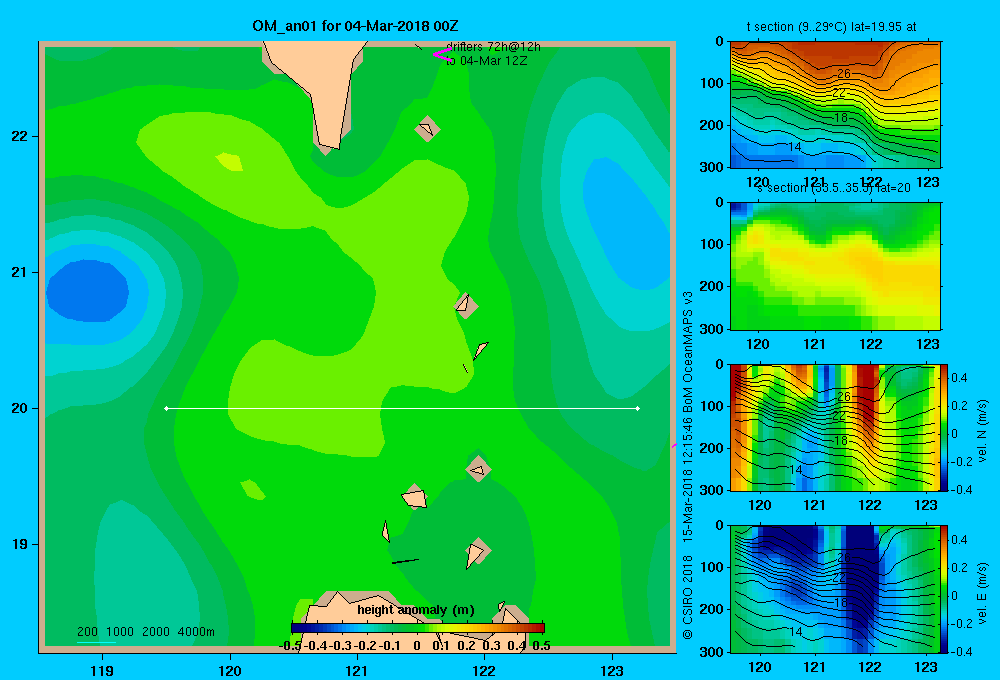Click the 'to 04-Mar 12Z' label
1000x680 pixels.
(x=486, y=61)
